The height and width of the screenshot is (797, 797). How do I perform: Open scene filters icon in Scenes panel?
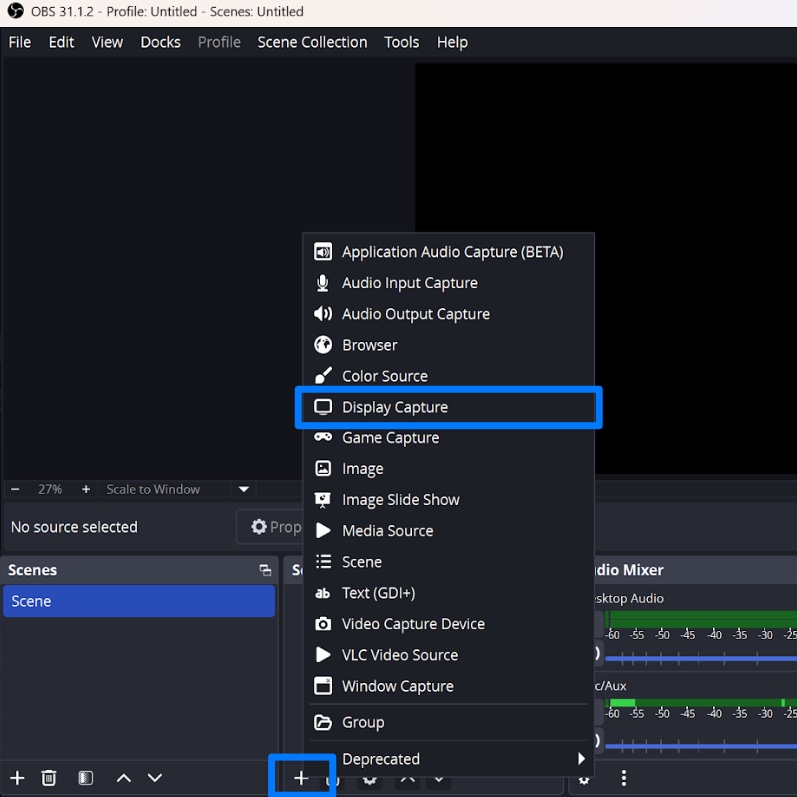point(86,778)
